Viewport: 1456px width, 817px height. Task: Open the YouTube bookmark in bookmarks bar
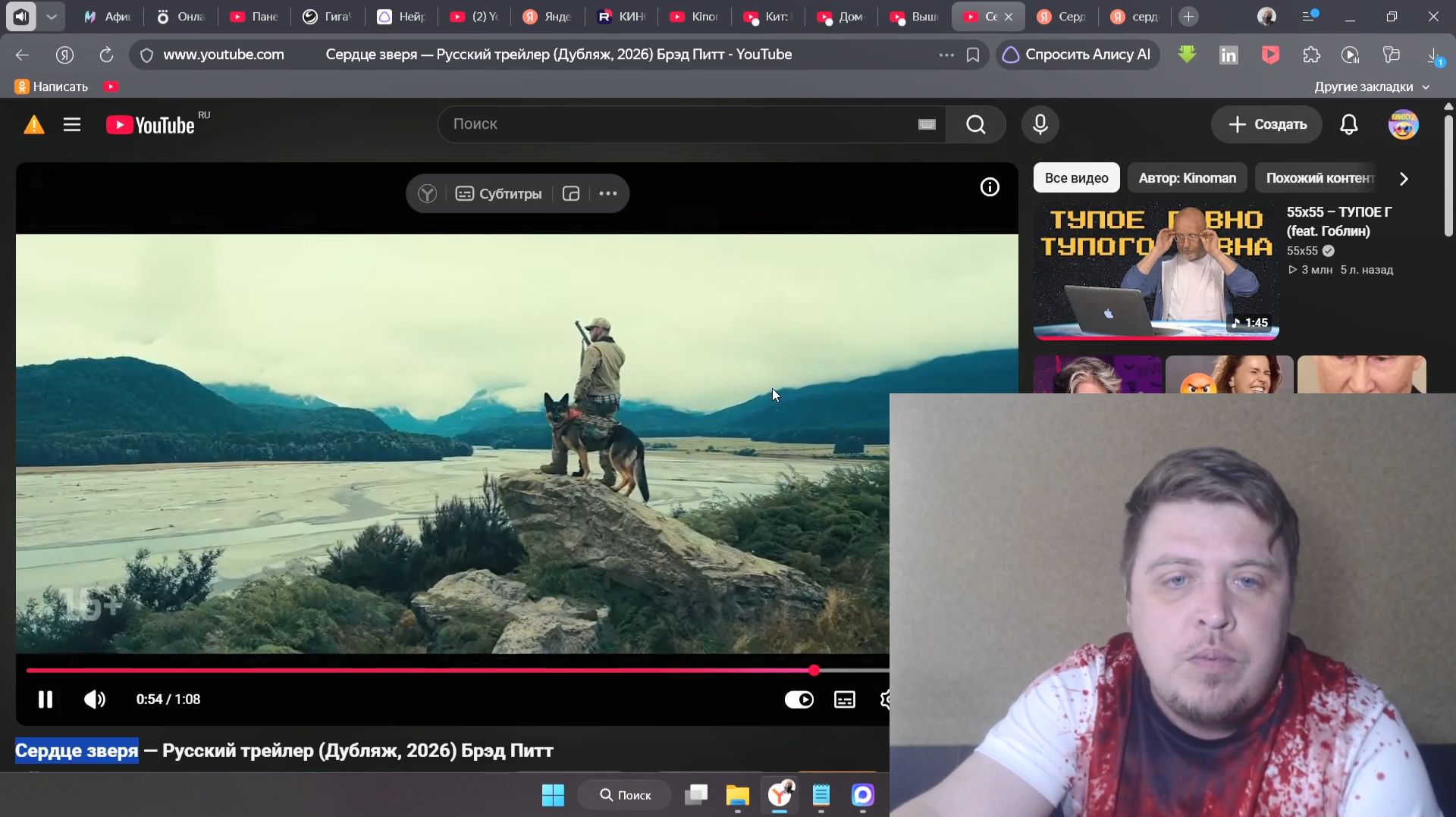[111, 86]
